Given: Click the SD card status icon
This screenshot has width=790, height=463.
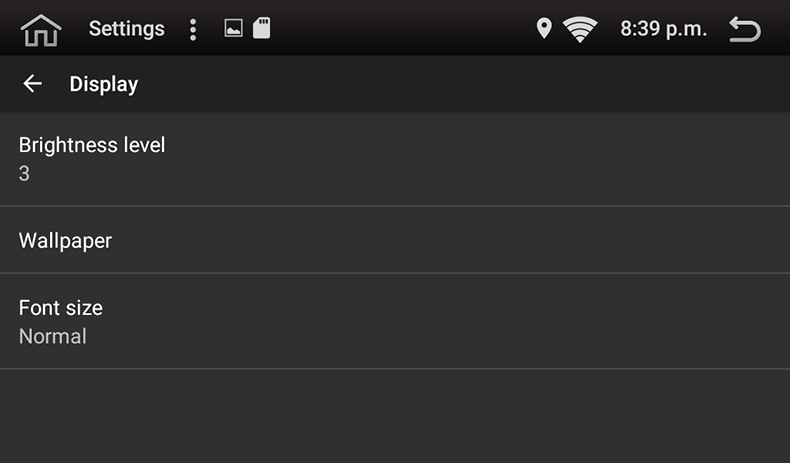Looking at the screenshot, I should pos(261,29).
